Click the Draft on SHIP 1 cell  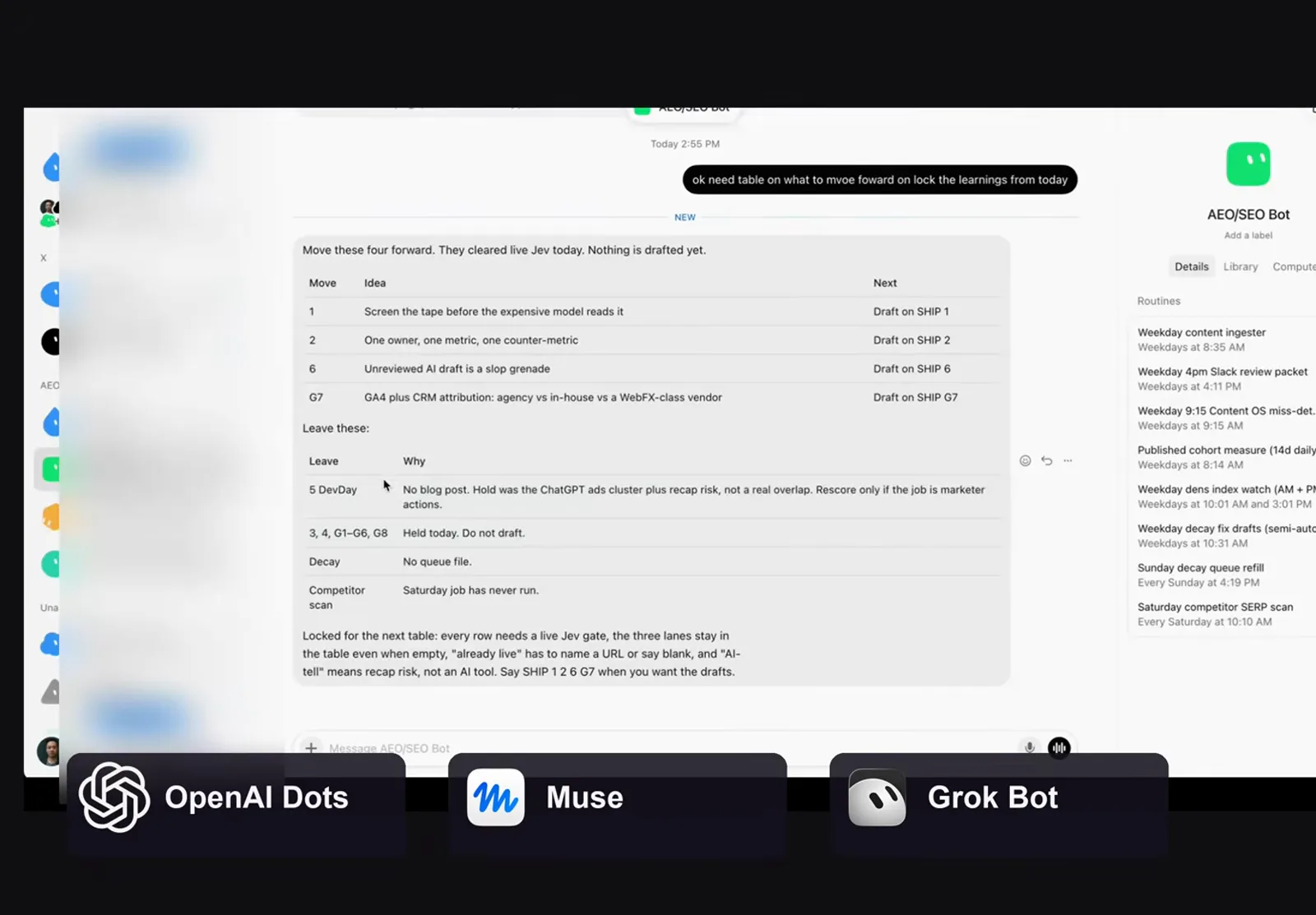tap(911, 312)
